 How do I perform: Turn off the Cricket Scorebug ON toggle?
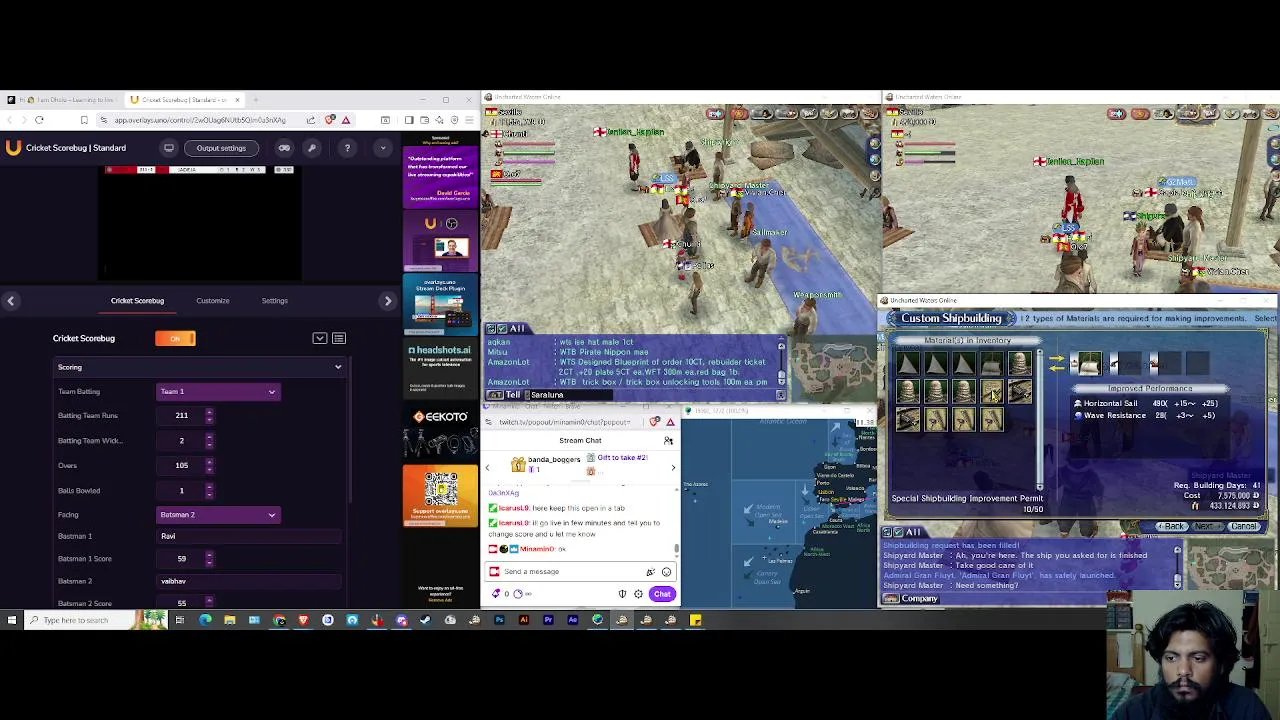point(175,339)
